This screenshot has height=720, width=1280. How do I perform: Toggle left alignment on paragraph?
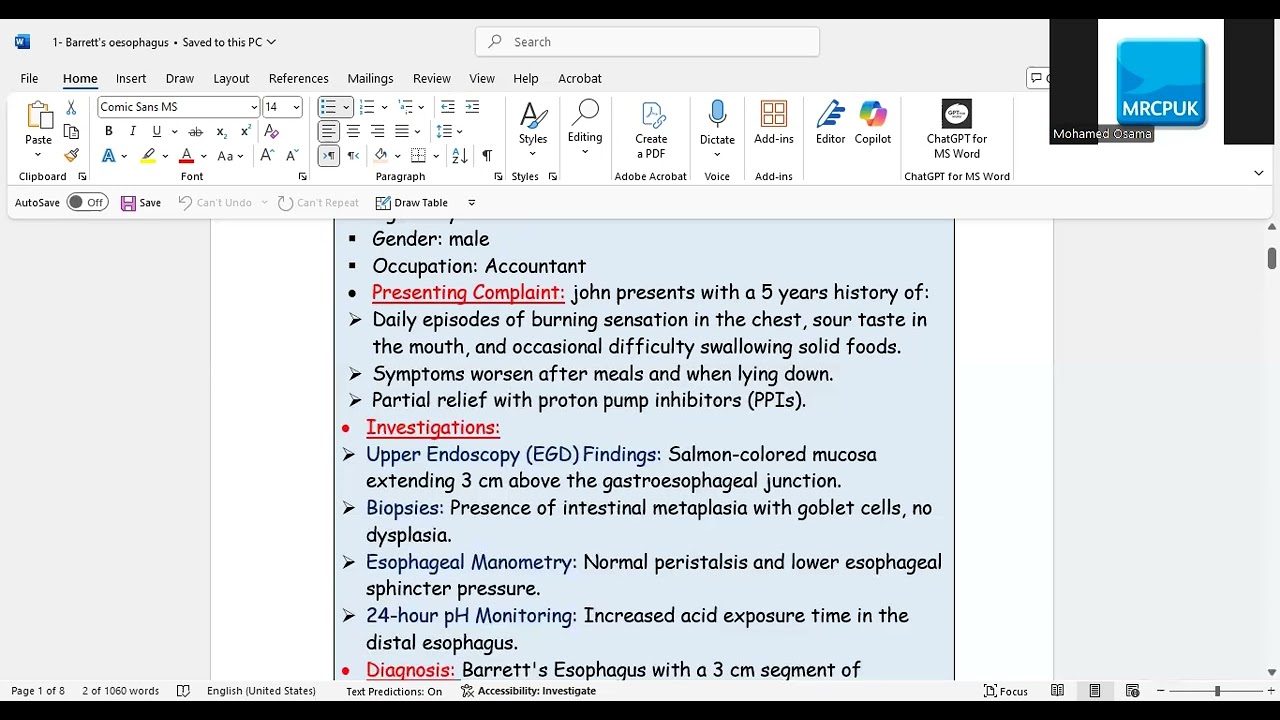tap(328, 131)
